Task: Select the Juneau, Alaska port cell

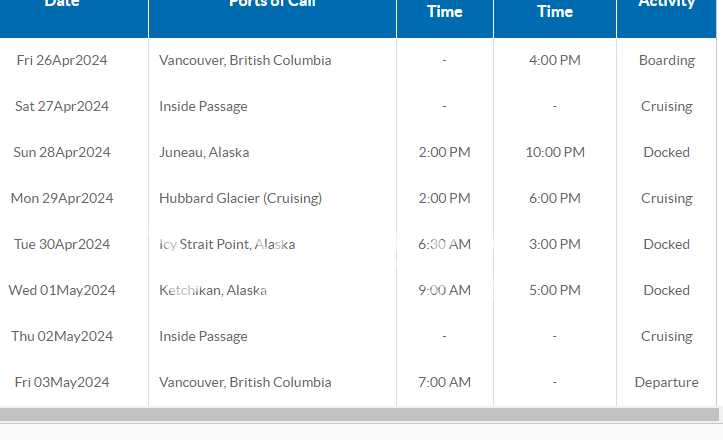Action: (x=204, y=152)
